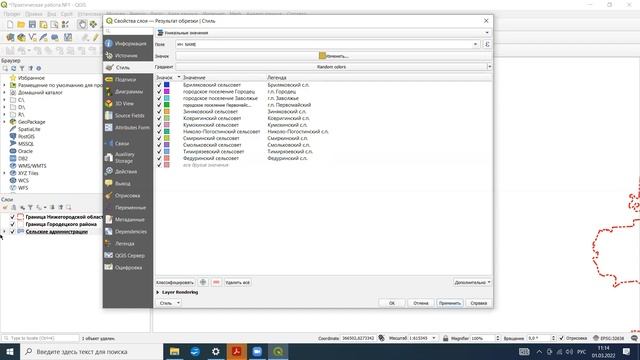Viewport: 640px width, 360px height.
Task: Toggle visibility of Граница Нижегородской области layer
Action: [12, 217]
